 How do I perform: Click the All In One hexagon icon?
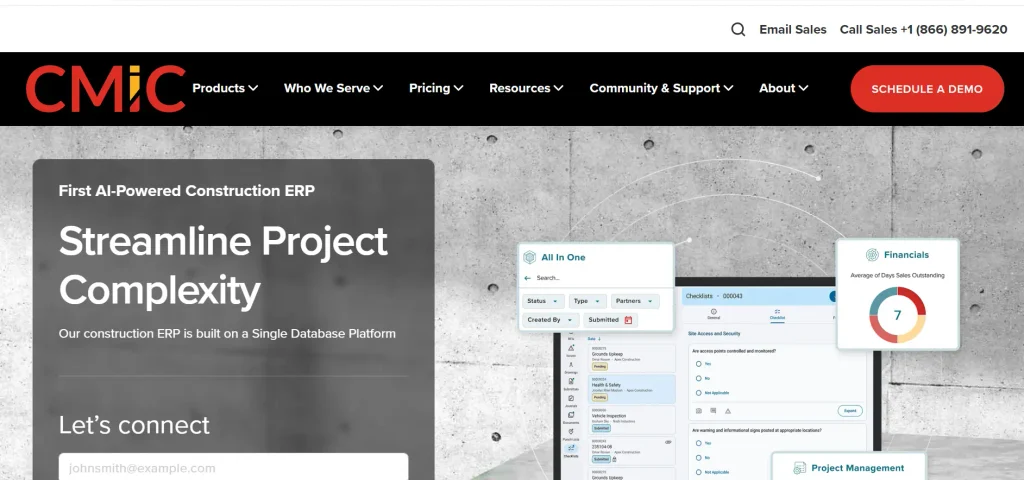point(530,257)
